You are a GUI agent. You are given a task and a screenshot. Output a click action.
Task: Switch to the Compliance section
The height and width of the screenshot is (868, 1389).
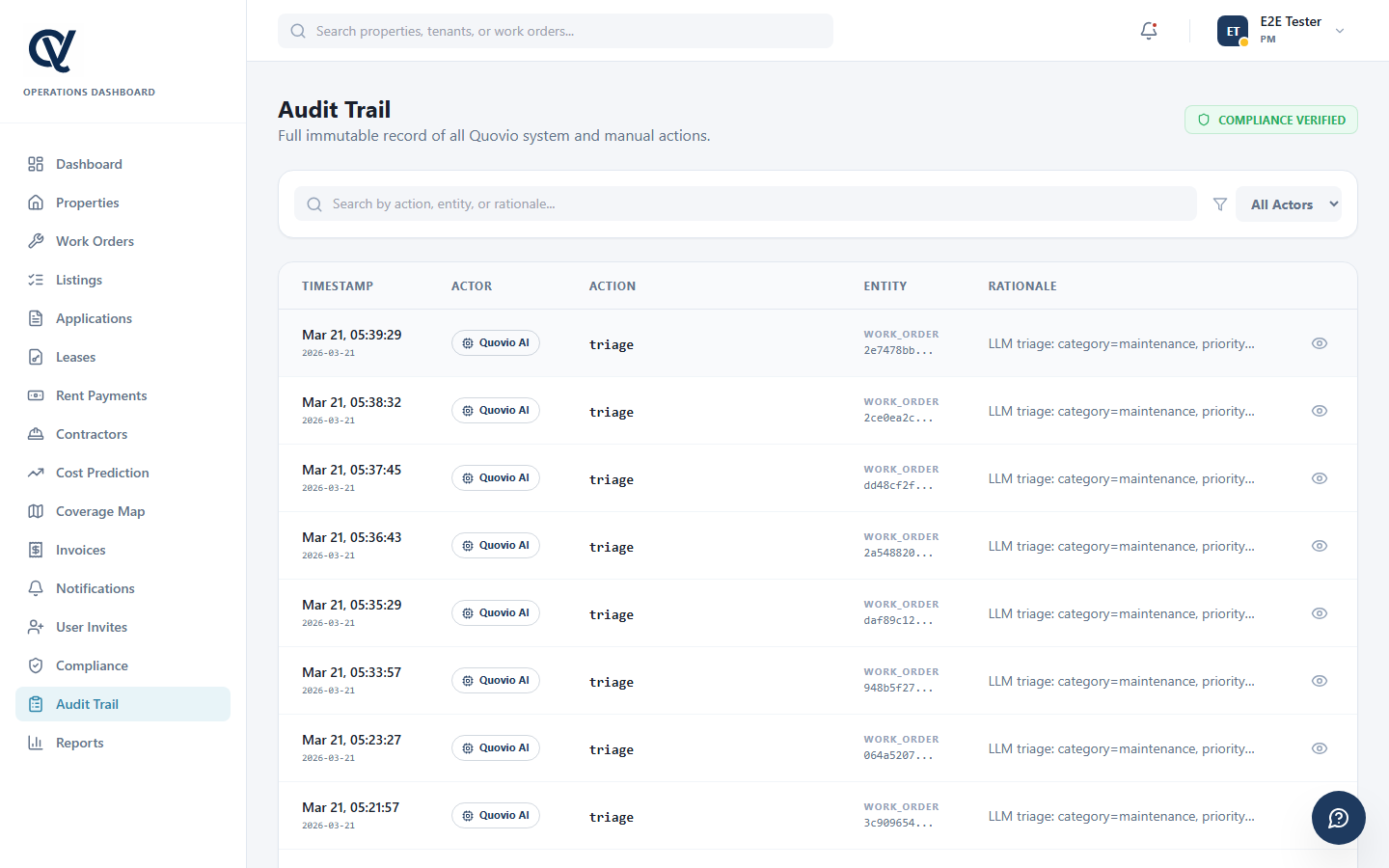tap(92, 665)
